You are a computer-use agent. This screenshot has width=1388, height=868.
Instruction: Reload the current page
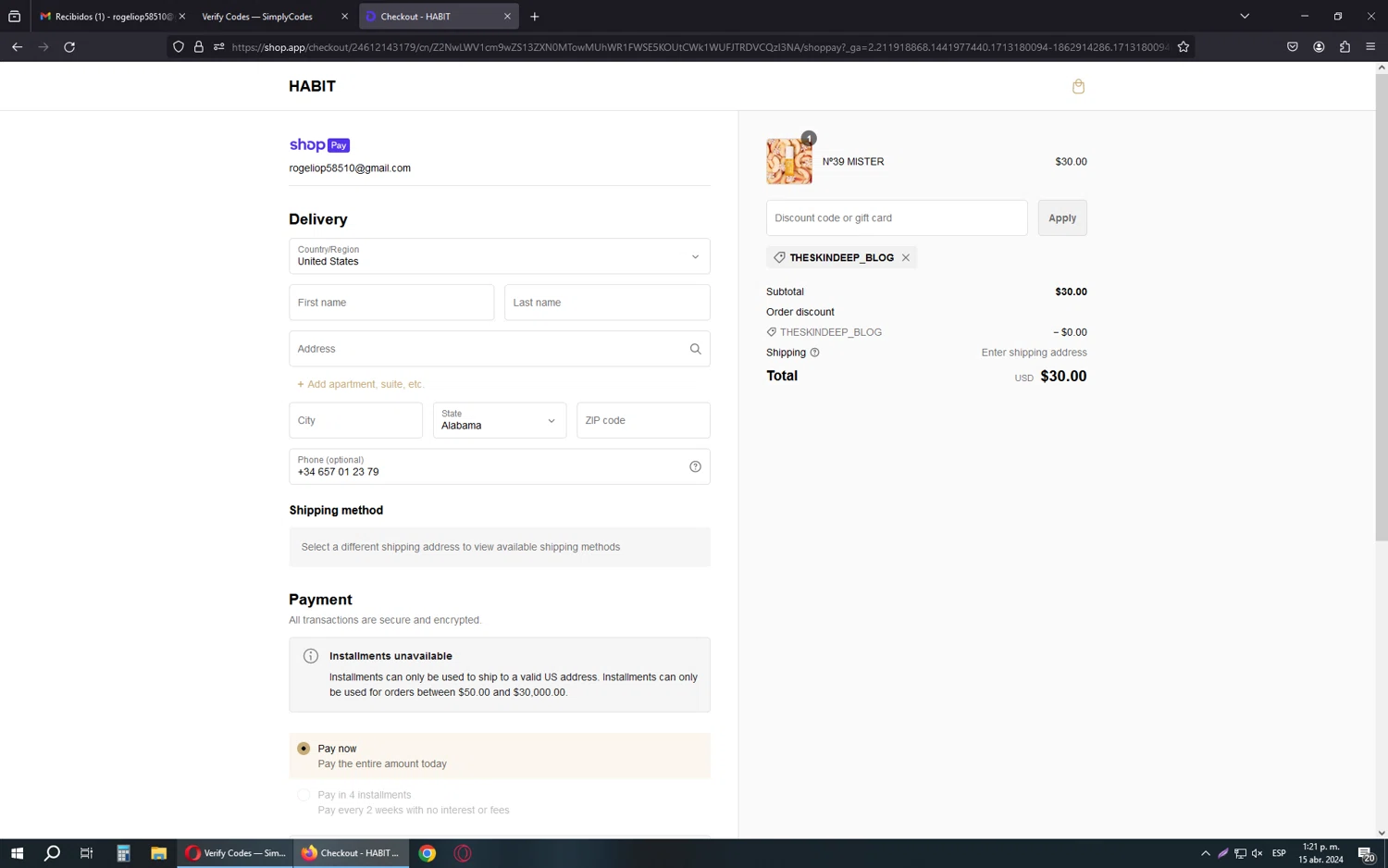(x=69, y=47)
